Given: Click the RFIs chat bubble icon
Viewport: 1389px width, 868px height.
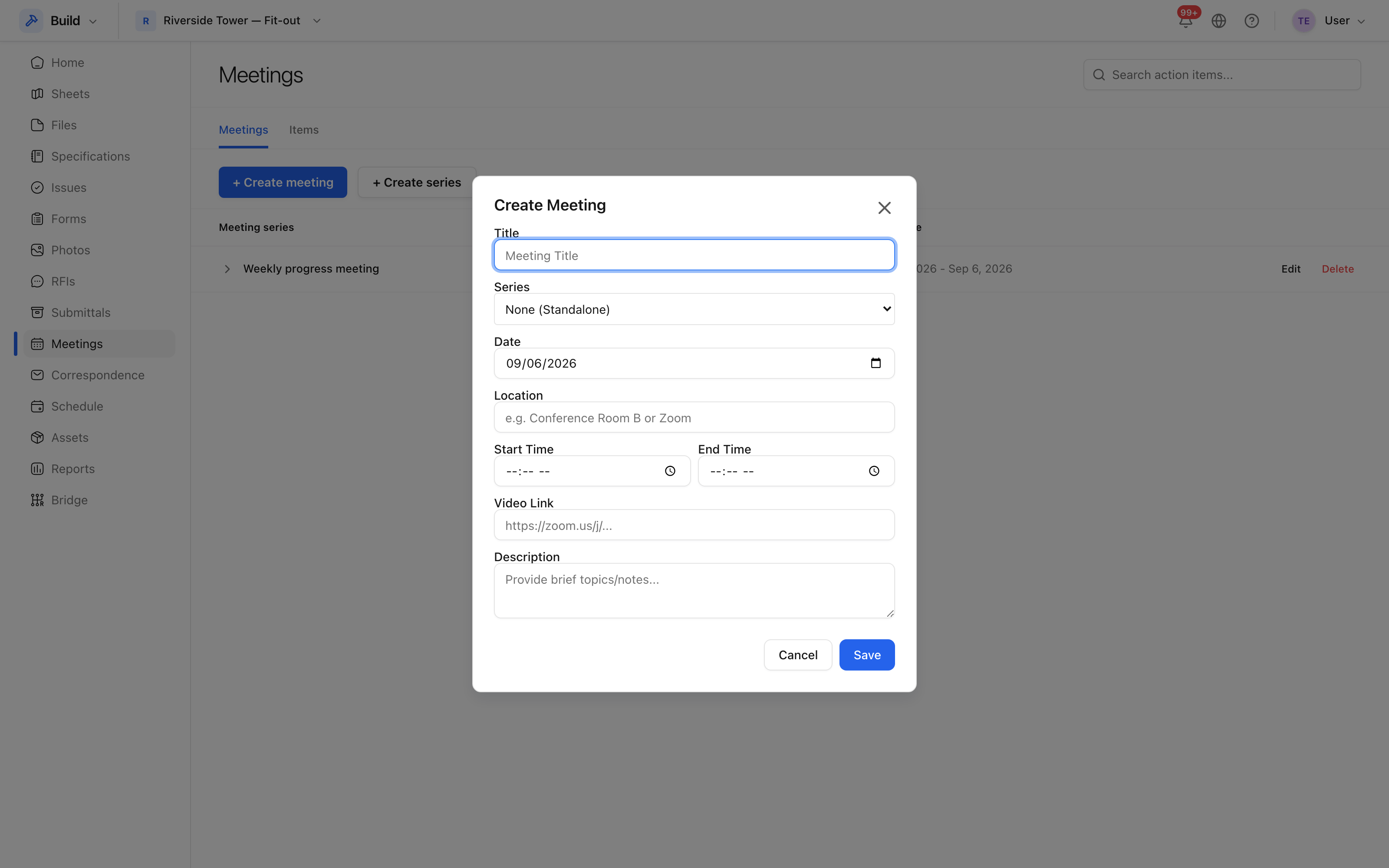Looking at the screenshot, I should click(37, 281).
